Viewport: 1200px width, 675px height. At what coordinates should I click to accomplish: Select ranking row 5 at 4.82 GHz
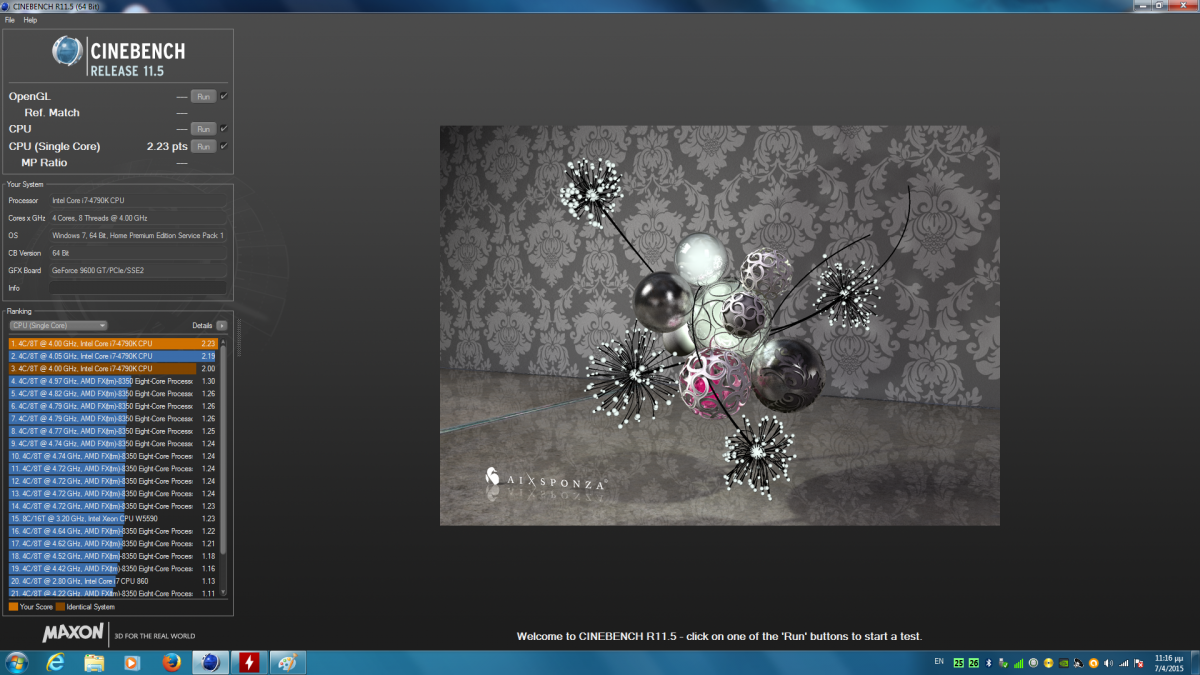[113, 393]
